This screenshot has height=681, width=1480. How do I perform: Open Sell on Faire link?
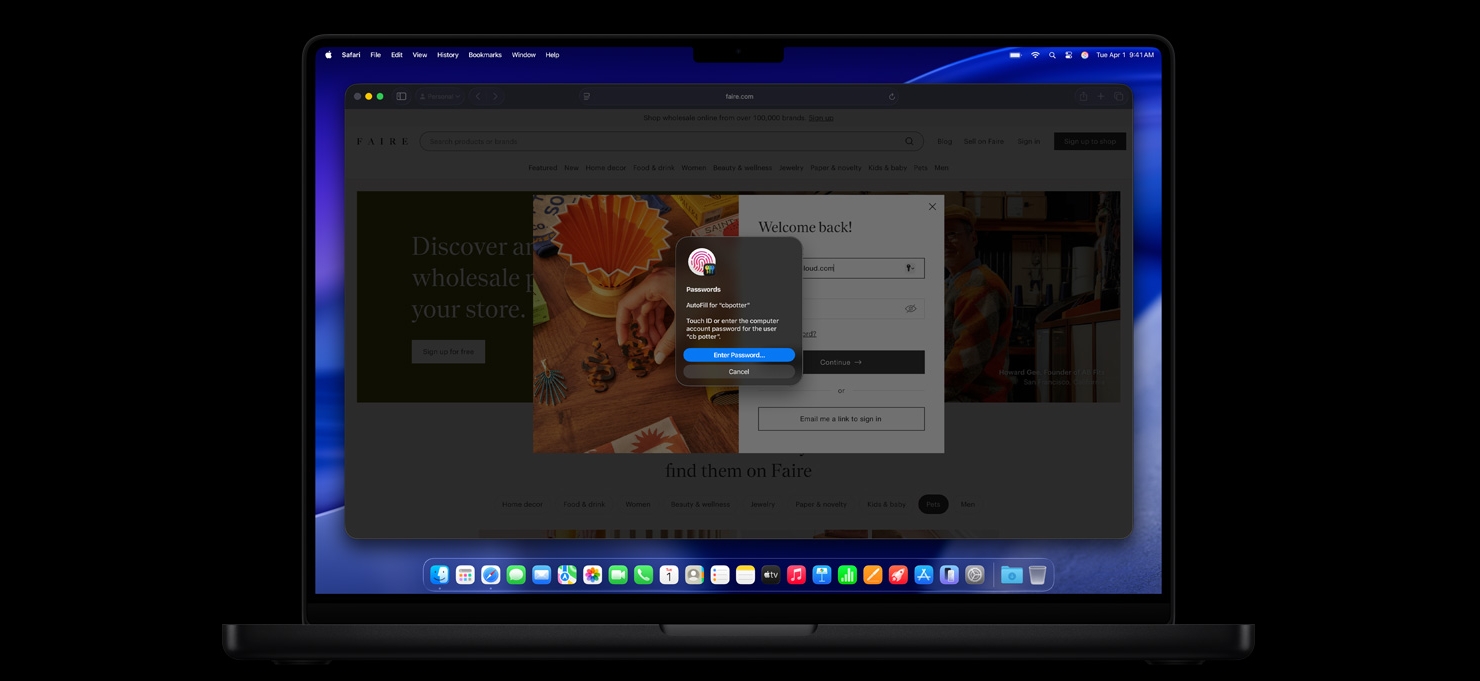[984, 141]
